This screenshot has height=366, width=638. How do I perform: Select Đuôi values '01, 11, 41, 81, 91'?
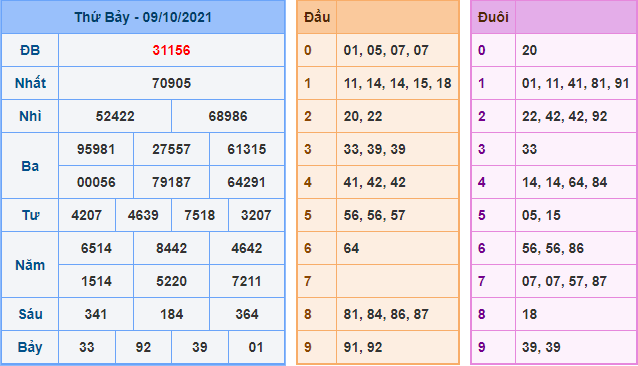pos(576,83)
